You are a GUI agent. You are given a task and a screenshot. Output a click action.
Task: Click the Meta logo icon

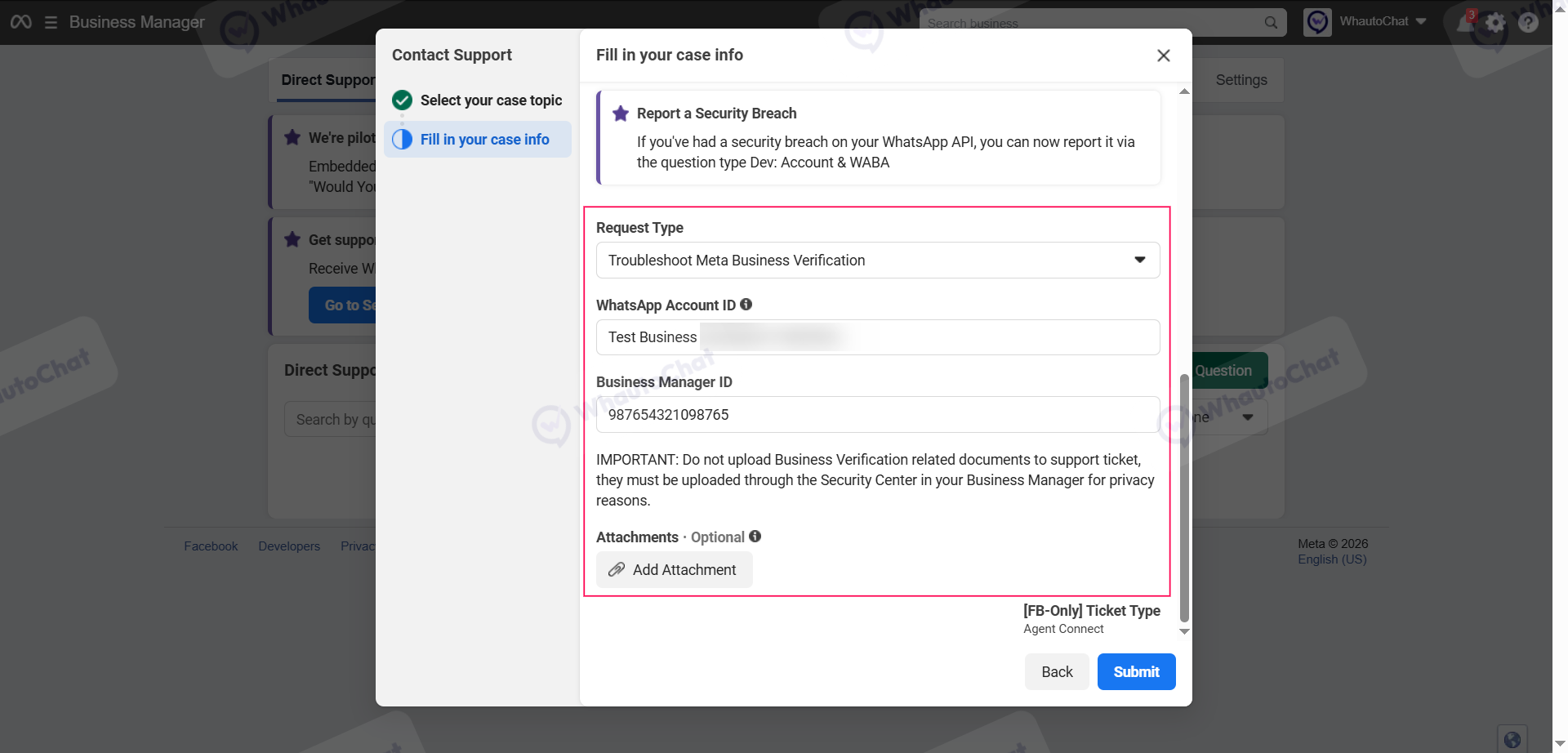pos(21,22)
